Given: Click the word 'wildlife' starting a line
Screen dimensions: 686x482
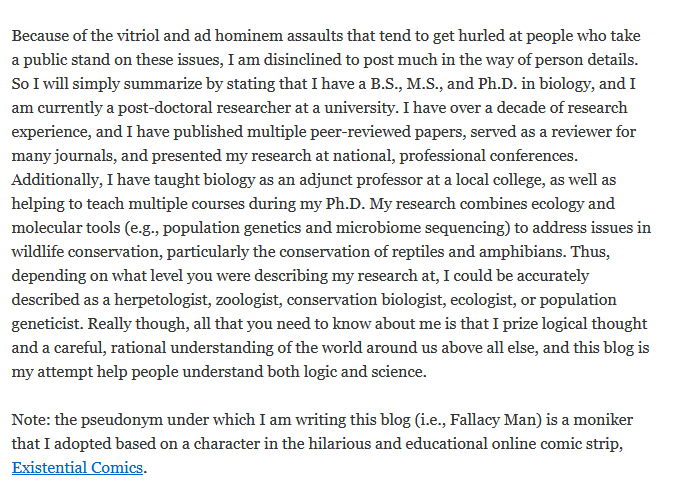Looking at the screenshot, I should (38, 251).
